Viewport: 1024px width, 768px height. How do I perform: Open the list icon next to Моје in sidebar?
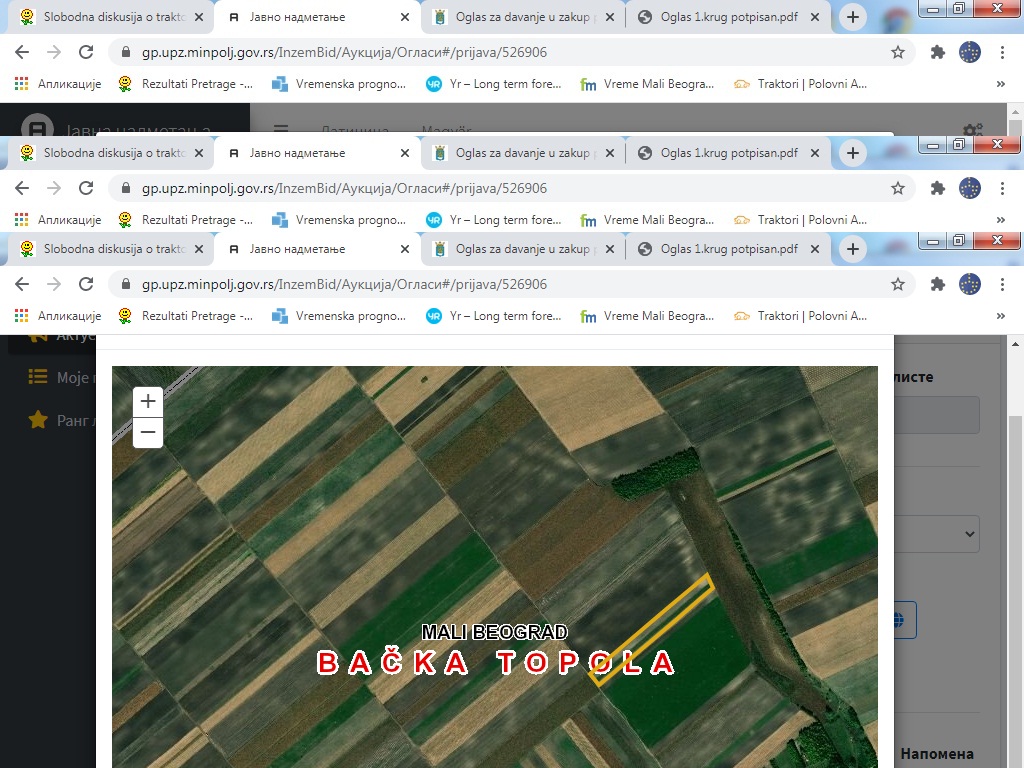coord(38,377)
